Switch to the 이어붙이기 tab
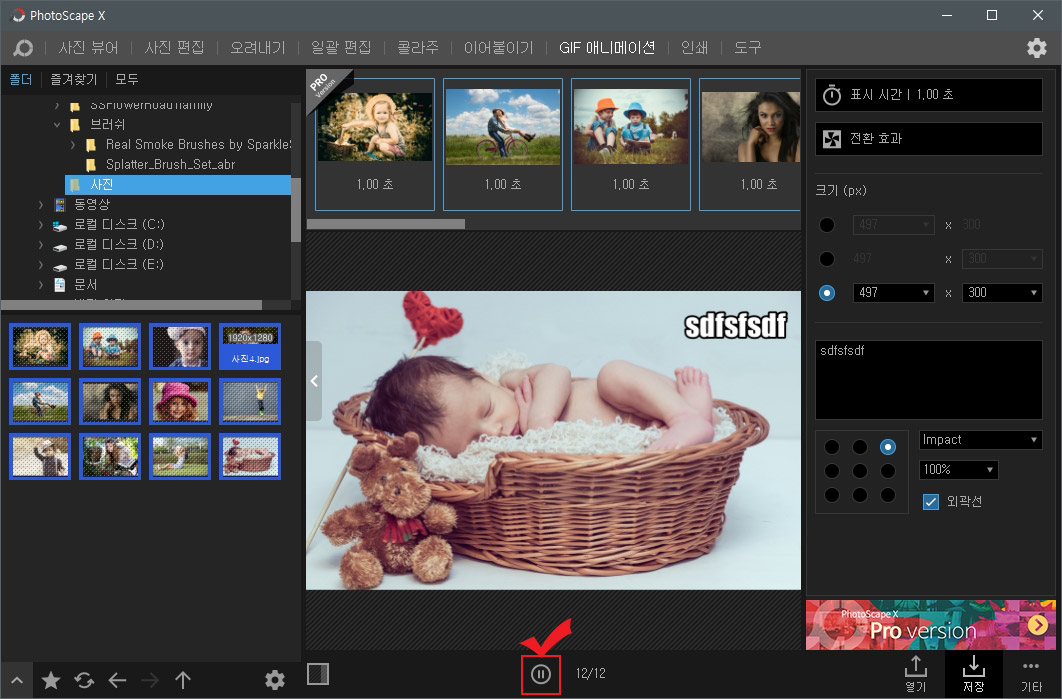The height and width of the screenshot is (699, 1062). [498, 47]
